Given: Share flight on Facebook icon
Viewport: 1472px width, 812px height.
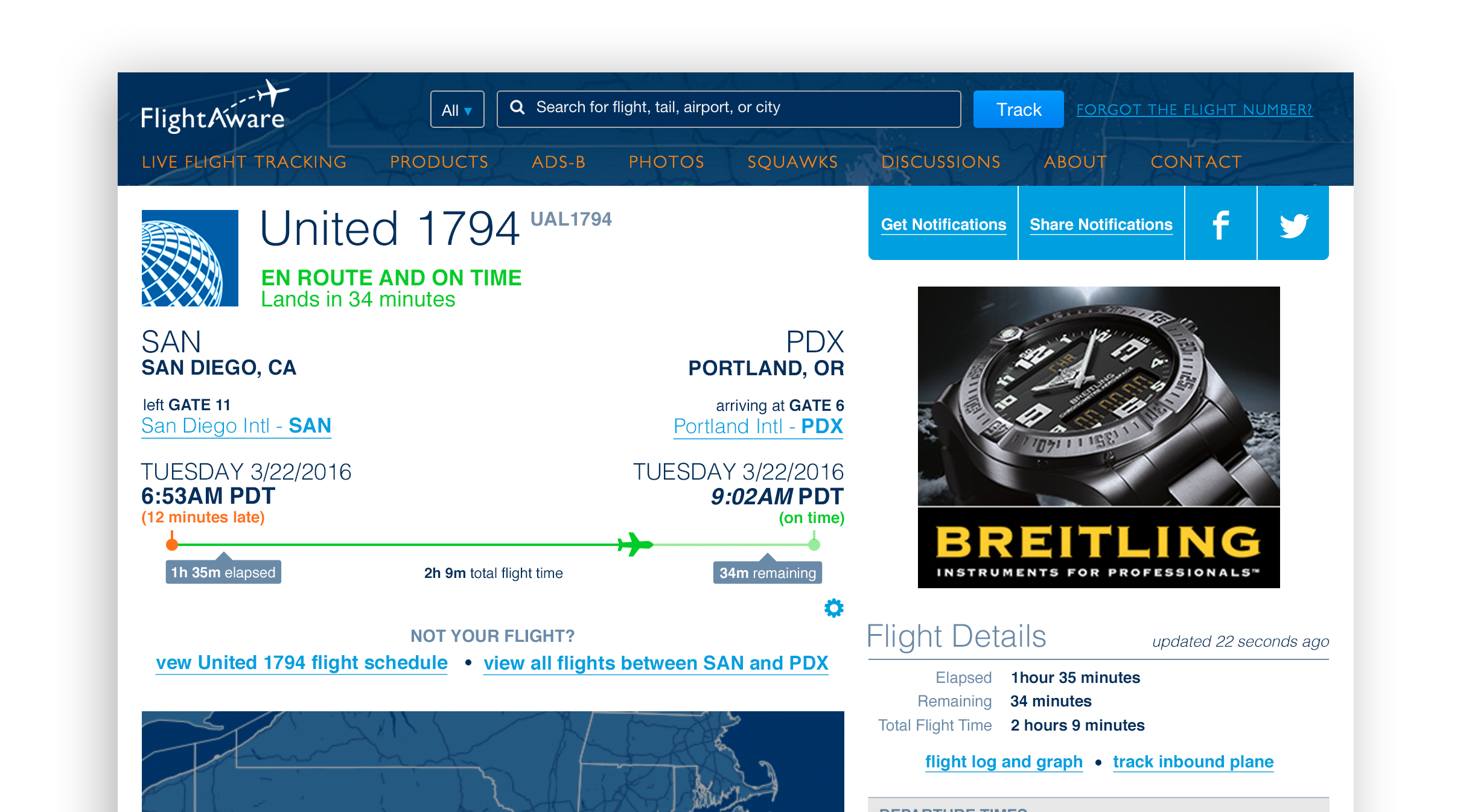Looking at the screenshot, I should 1220,224.
